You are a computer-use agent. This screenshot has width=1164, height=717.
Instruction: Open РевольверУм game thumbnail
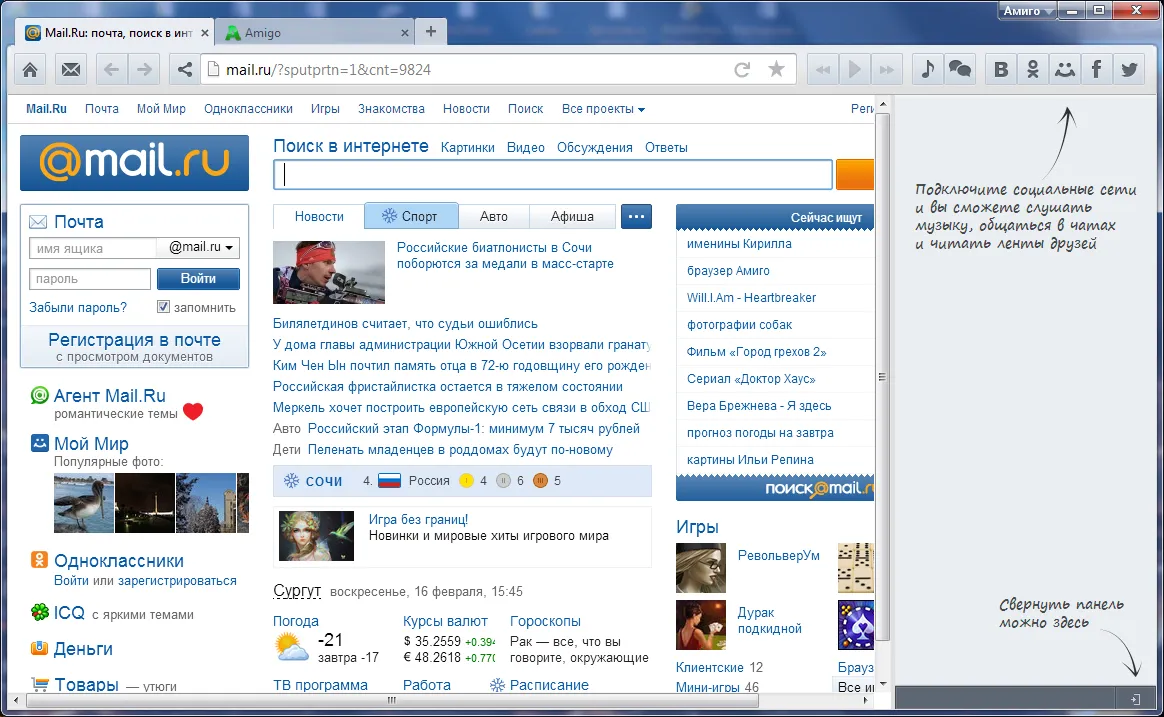coord(701,568)
